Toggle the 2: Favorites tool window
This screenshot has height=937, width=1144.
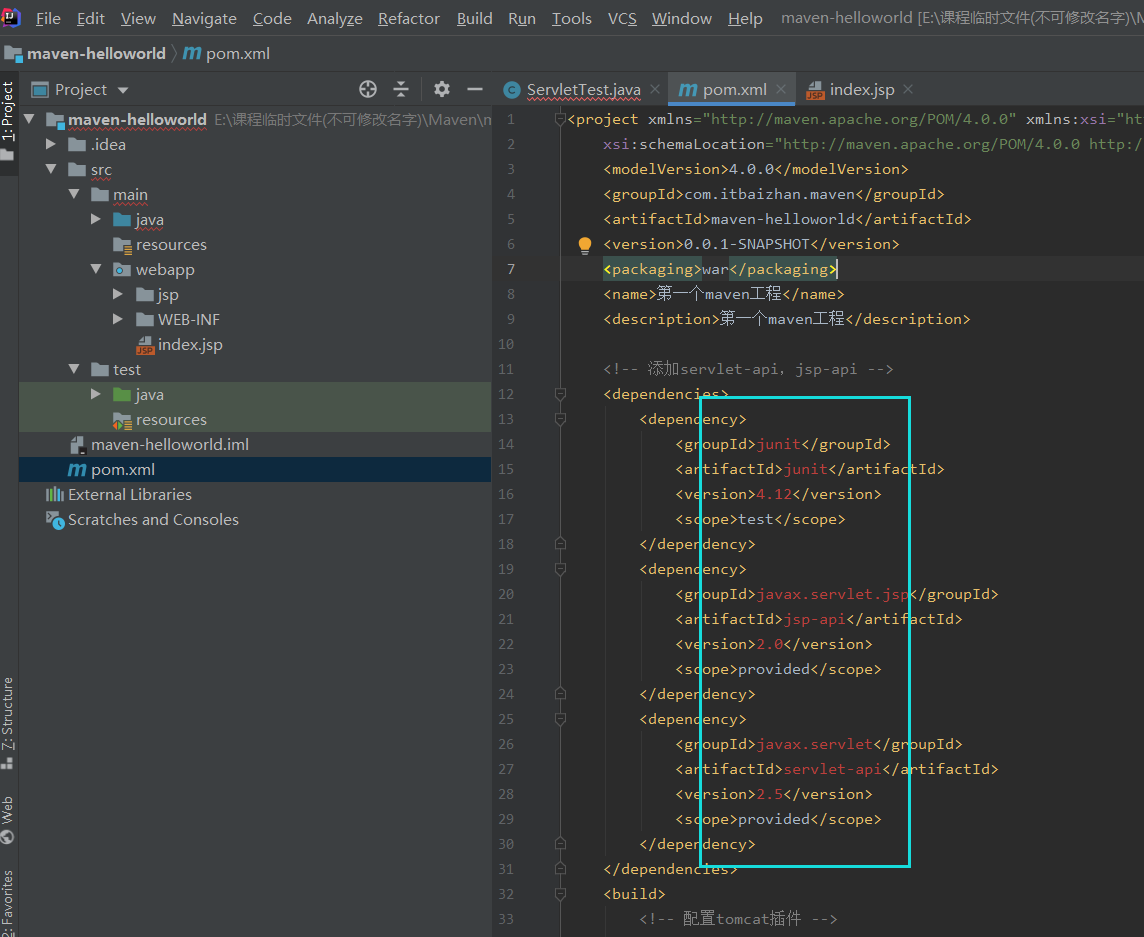point(8,901)
